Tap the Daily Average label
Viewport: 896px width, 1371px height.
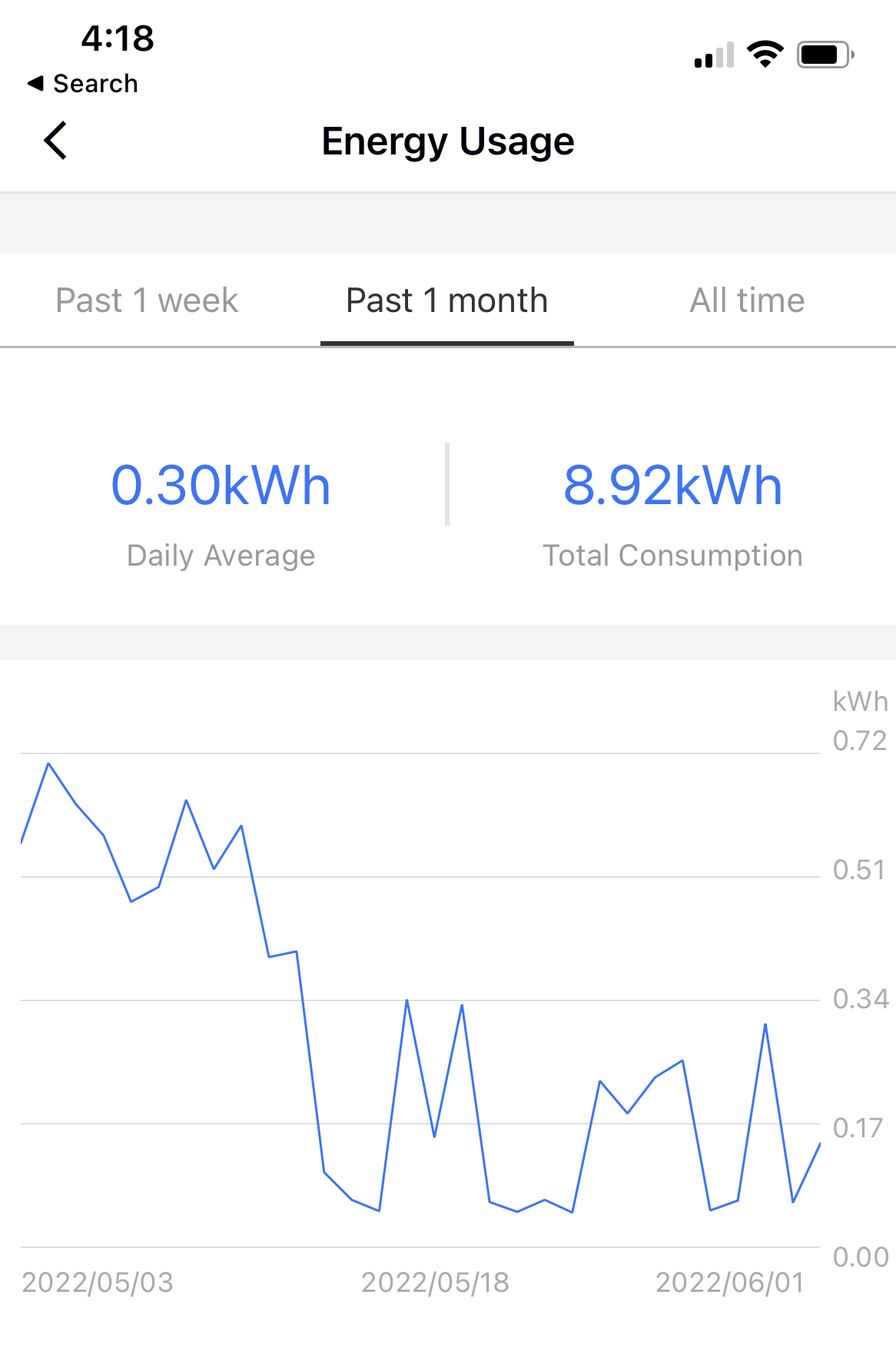[x=221, y=556]
